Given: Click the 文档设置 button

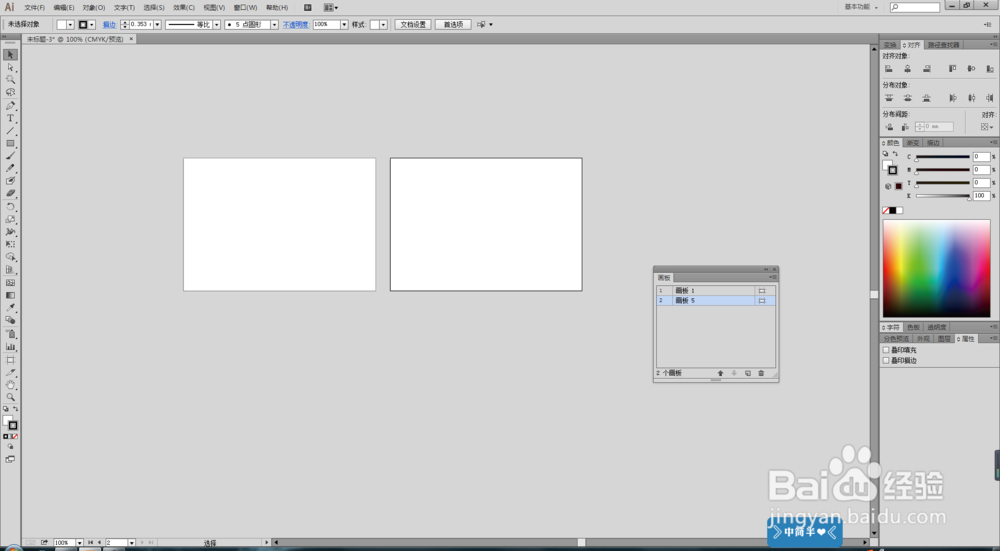Looking at the screenshot, I should (x=413, y=25).
